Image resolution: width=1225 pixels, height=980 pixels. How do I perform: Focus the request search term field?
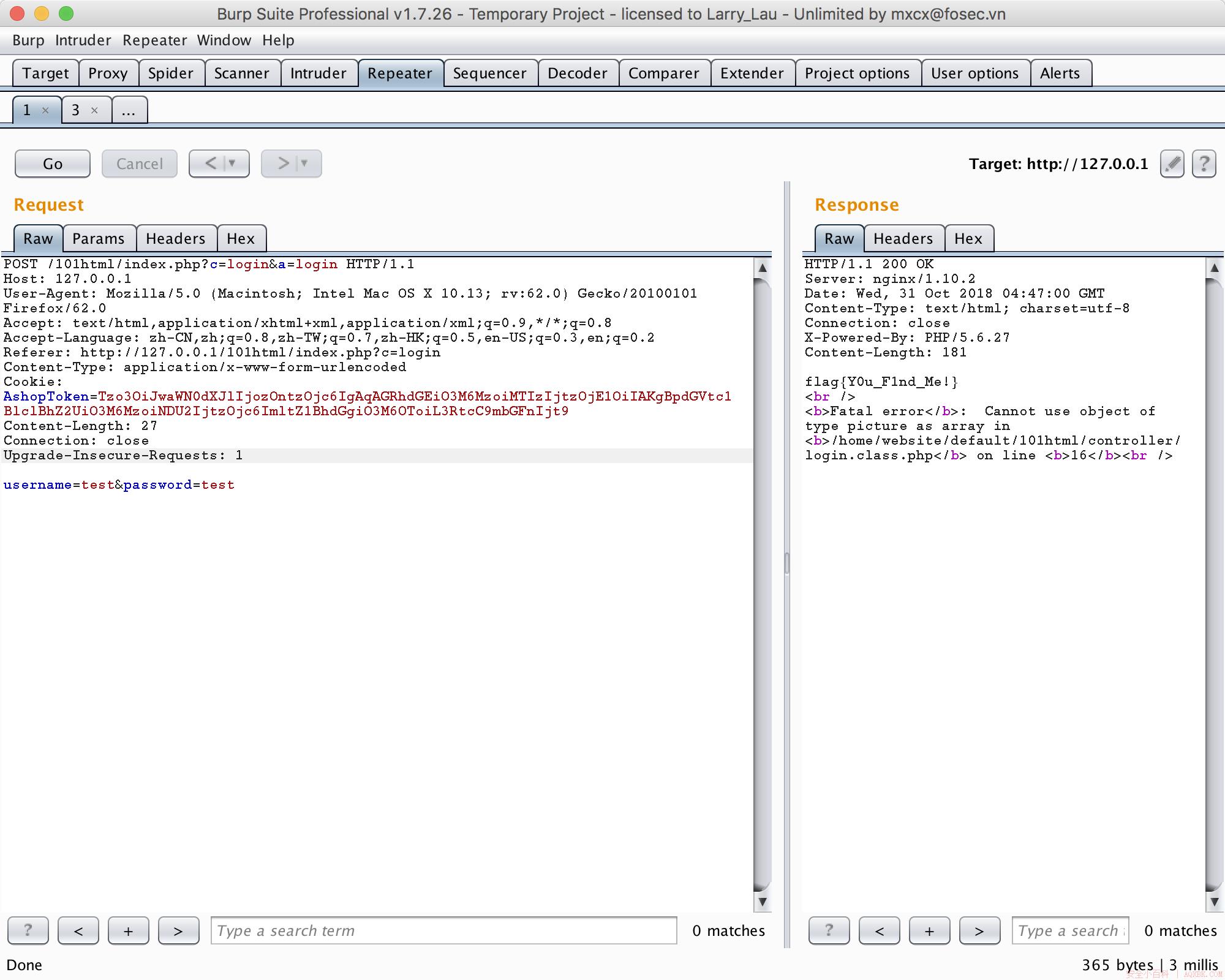[x=444, y=931]
